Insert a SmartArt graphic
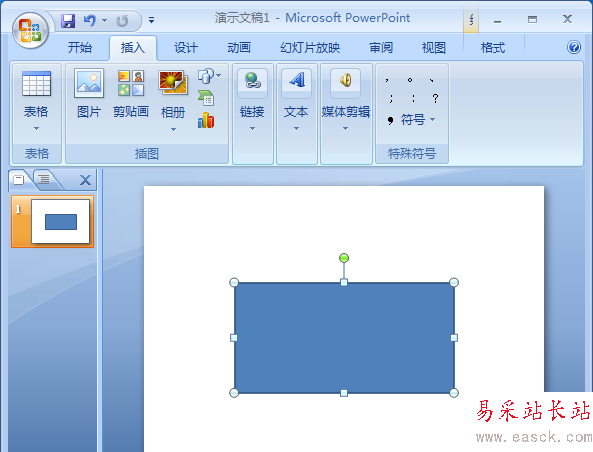This screenshot has height=452, width=593. pos(206,98)
